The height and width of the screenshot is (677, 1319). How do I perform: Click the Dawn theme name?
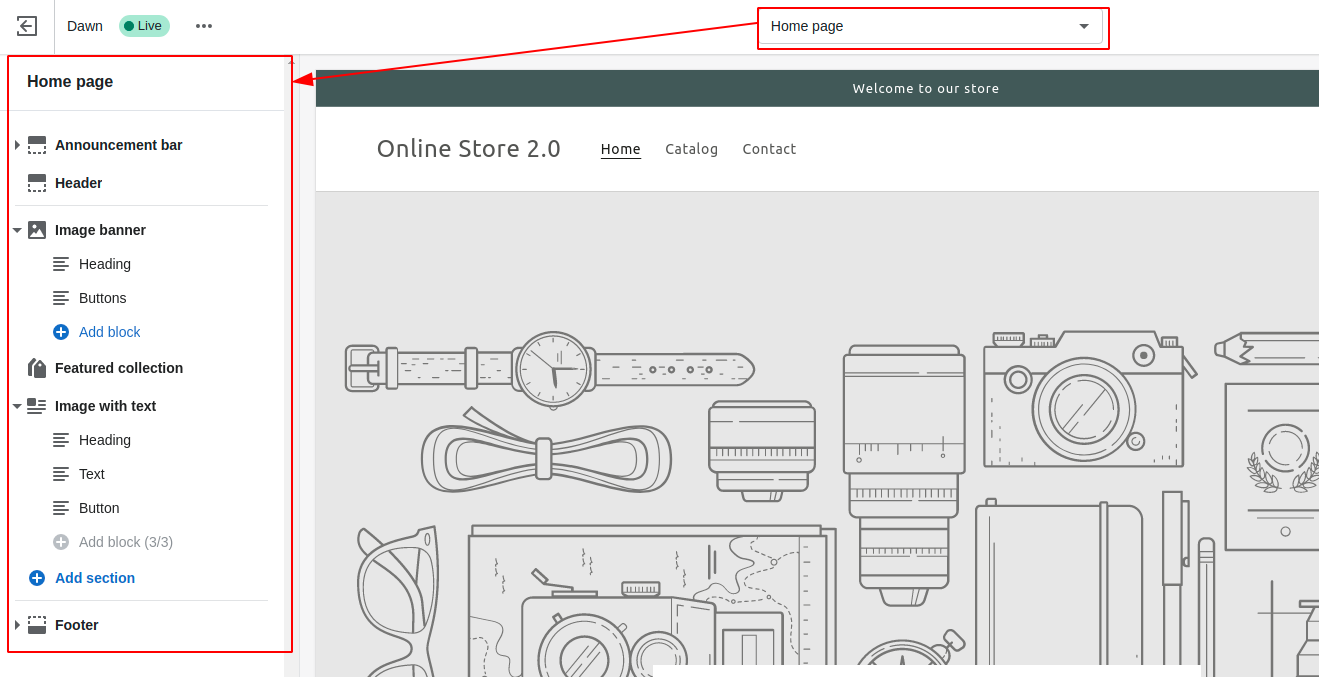pyautogui.click(x=85, y=26)
